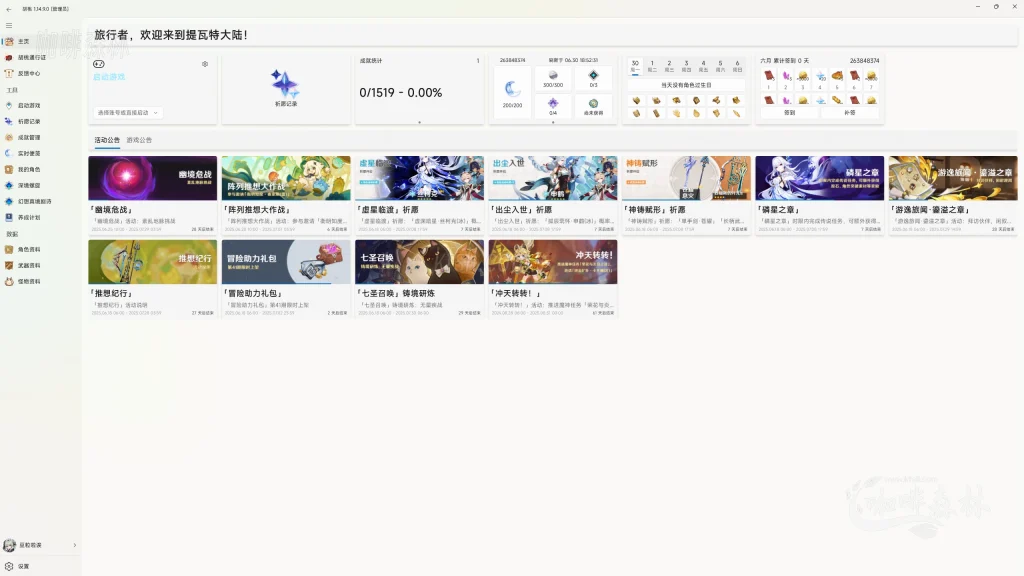
Task: Open 设置 settings at sidebar bottom
Action: pos(22,566)
